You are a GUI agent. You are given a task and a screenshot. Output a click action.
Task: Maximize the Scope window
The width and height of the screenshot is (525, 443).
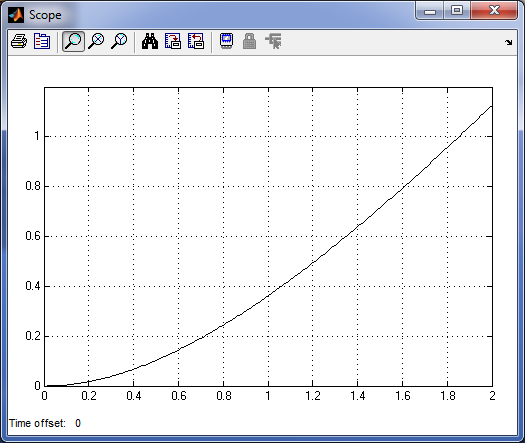click(x=457, y=11)
